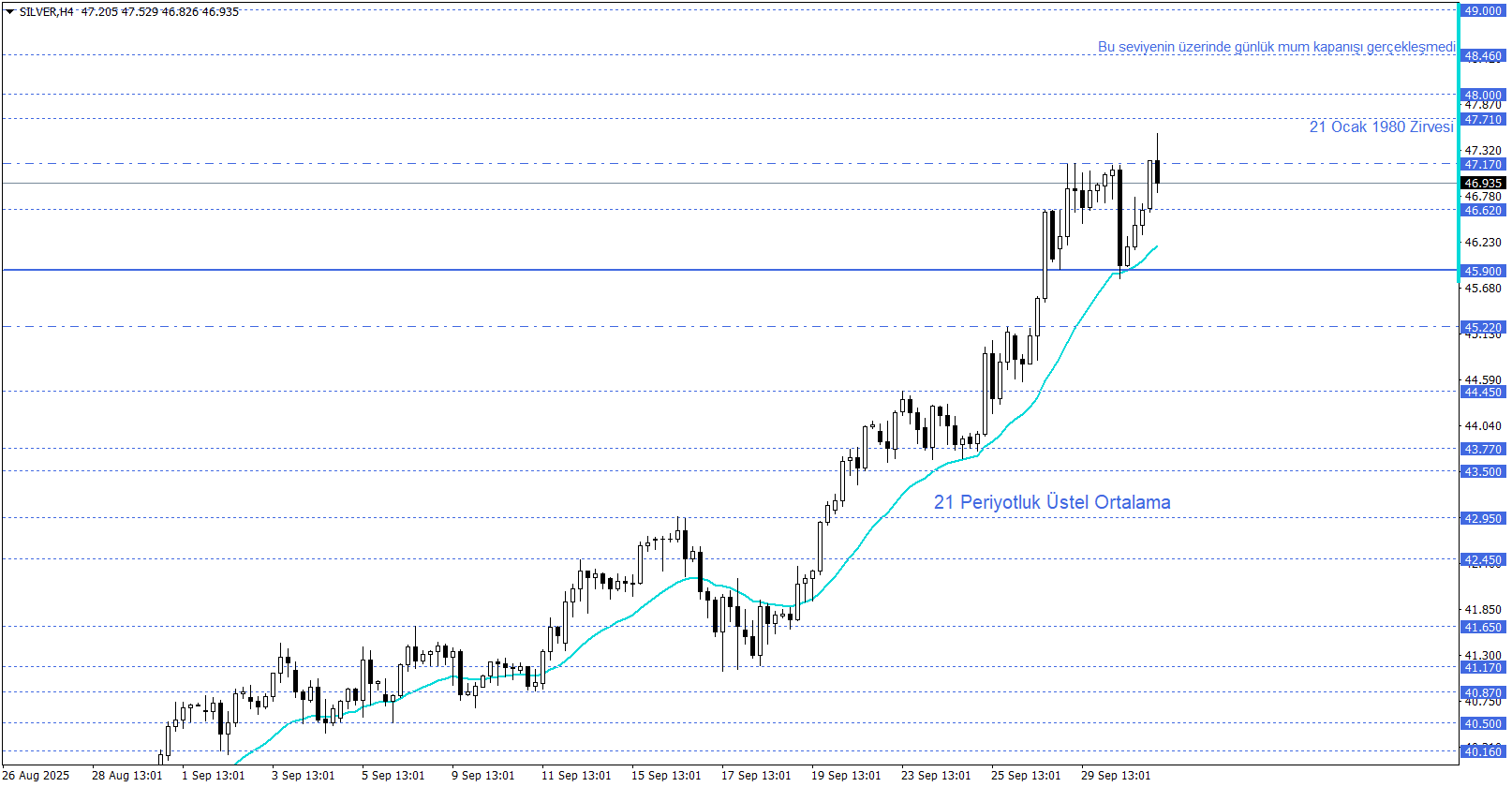Viewport: 1512px width, 787px height.
Task: Select the SILVER,H4 chart title text
Action: coord(46,12)
